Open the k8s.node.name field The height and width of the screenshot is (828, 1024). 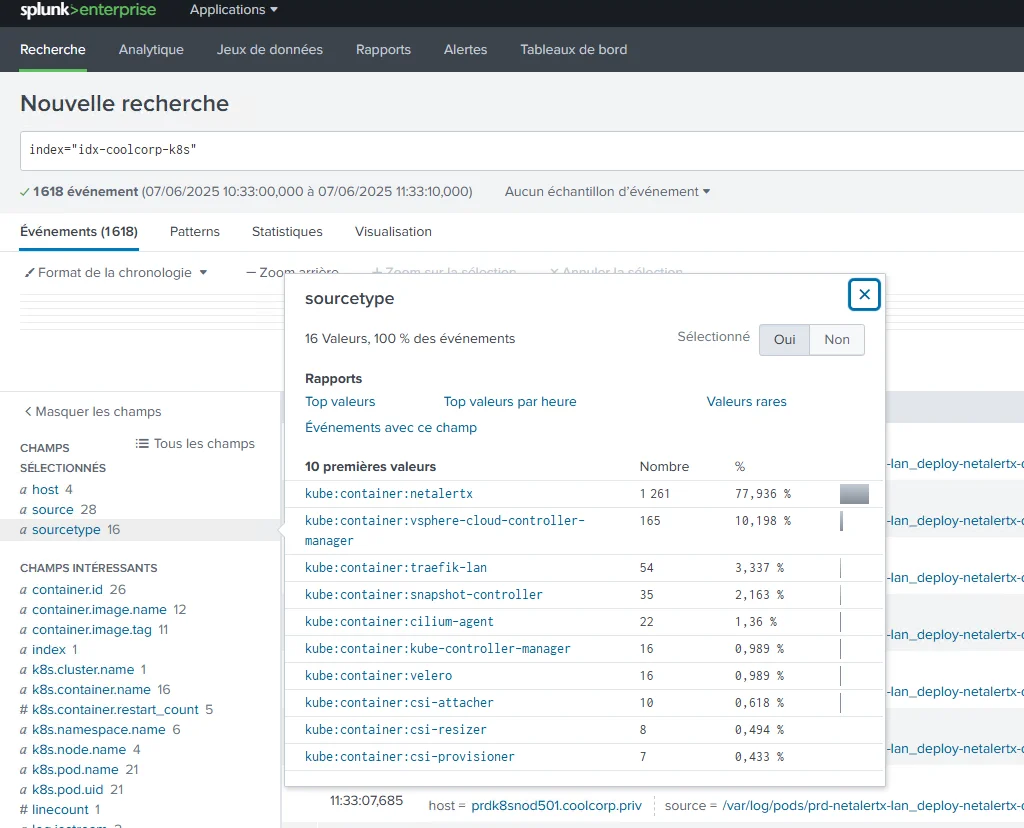click(79, 750)
